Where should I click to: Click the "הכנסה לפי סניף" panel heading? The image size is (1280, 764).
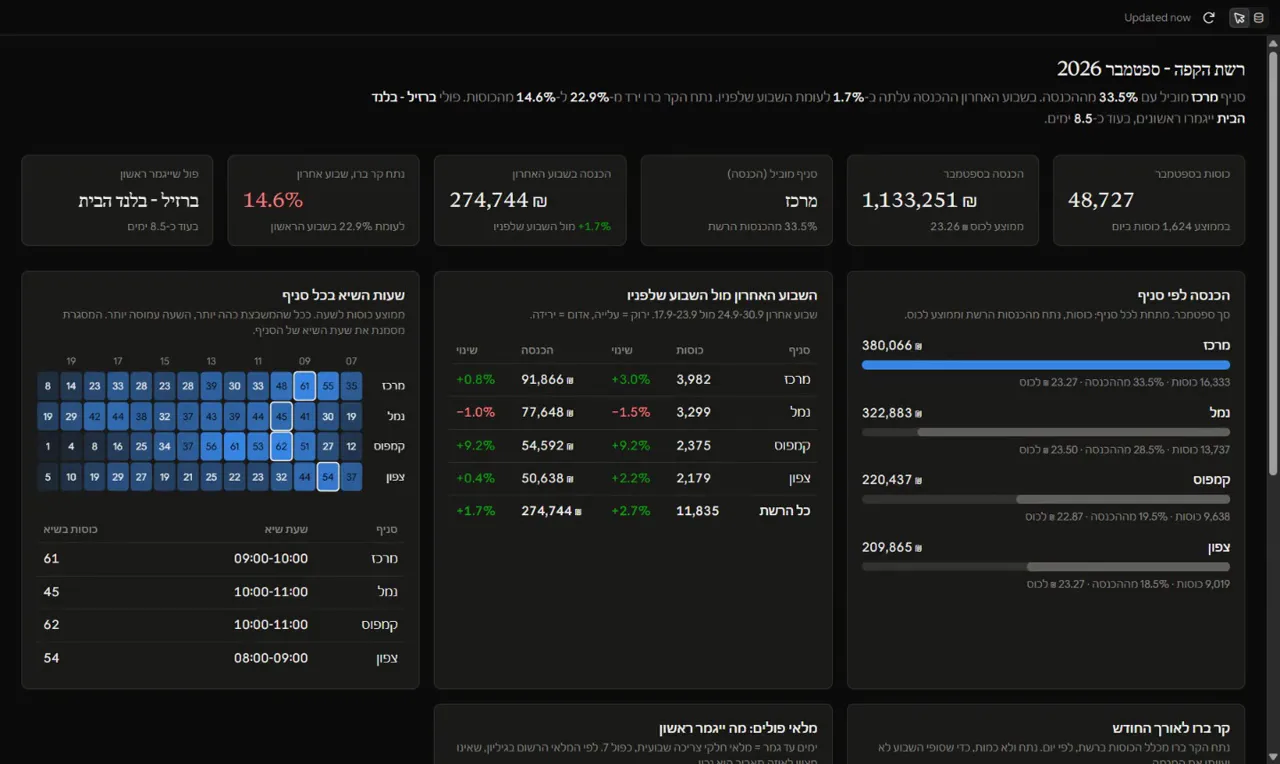point(1184,295)
